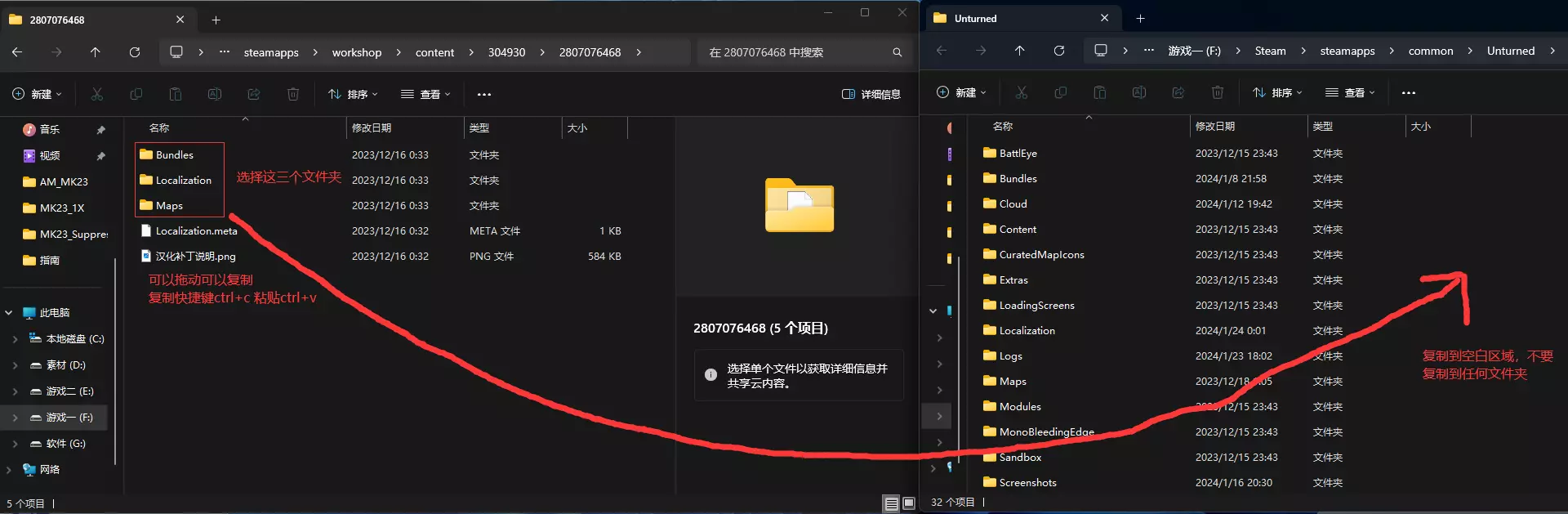The image size is (1568, 514).
Task: Click PC monitor icon in Unturned address bar
Action: coord(1101,51)
